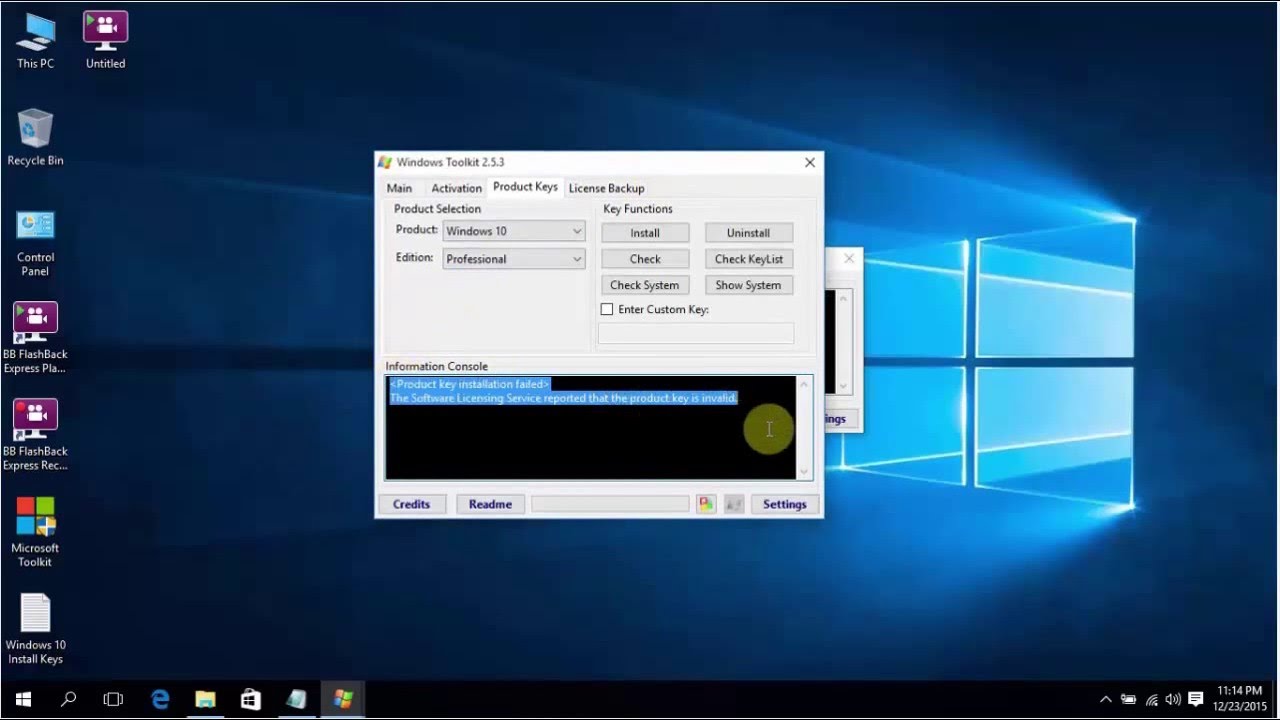
Task: Click the '<Product key installation failed>' console line
Action: [469, 384]
